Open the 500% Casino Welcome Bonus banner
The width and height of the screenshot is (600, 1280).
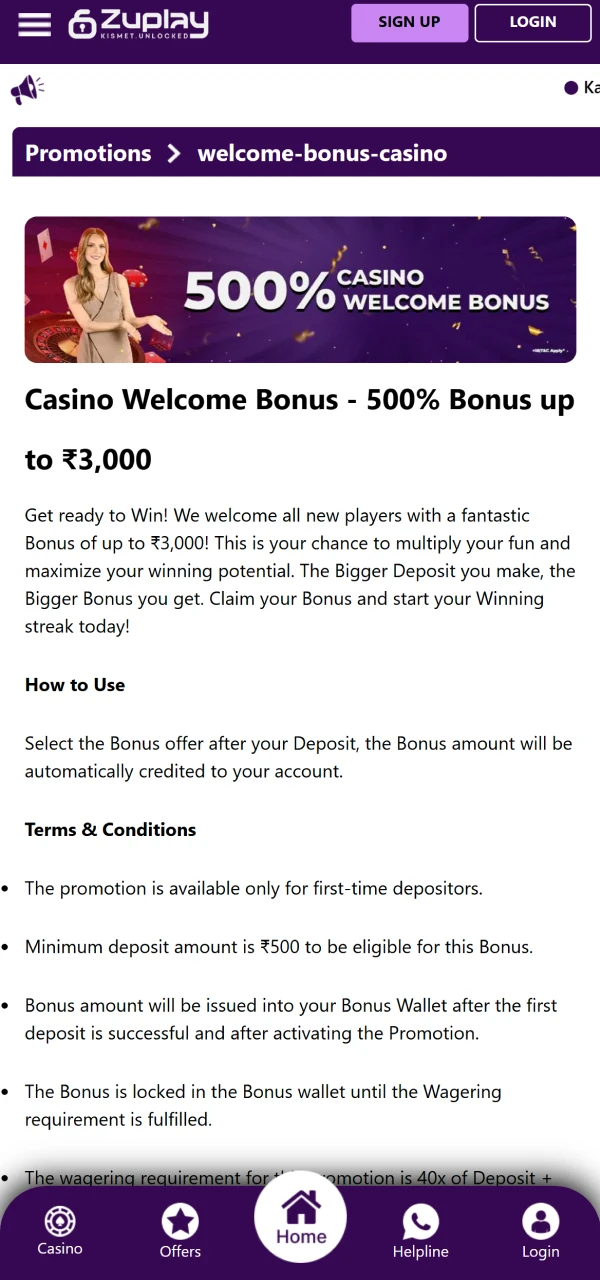click(300, 289)
